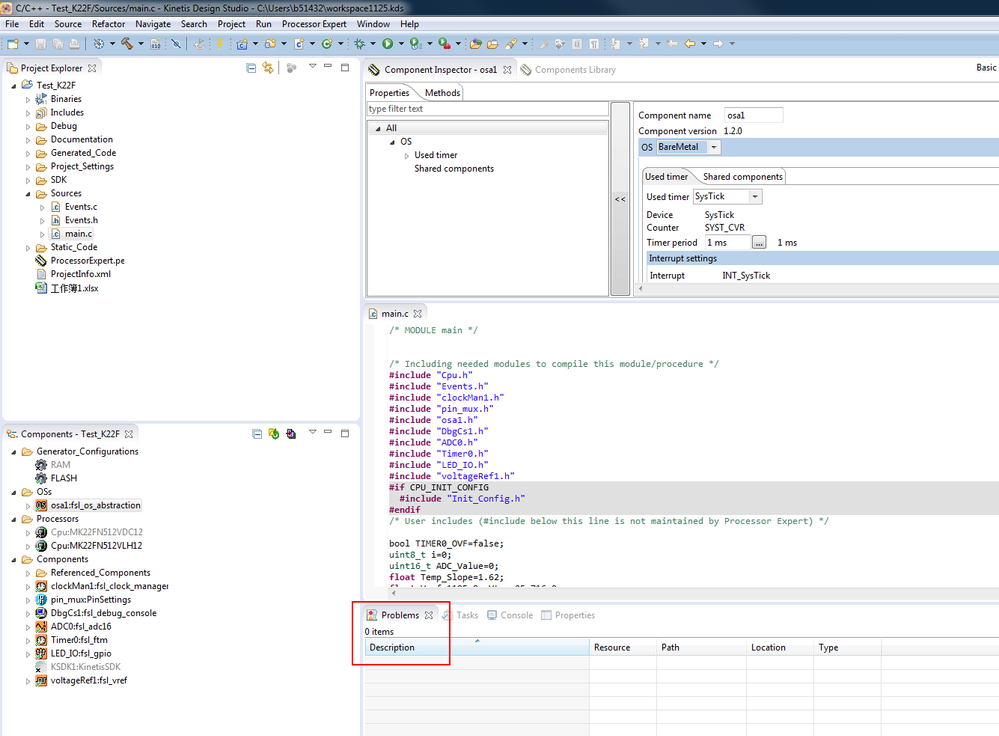
Task: Close the main.c editor tab
Action: point(418,314)
